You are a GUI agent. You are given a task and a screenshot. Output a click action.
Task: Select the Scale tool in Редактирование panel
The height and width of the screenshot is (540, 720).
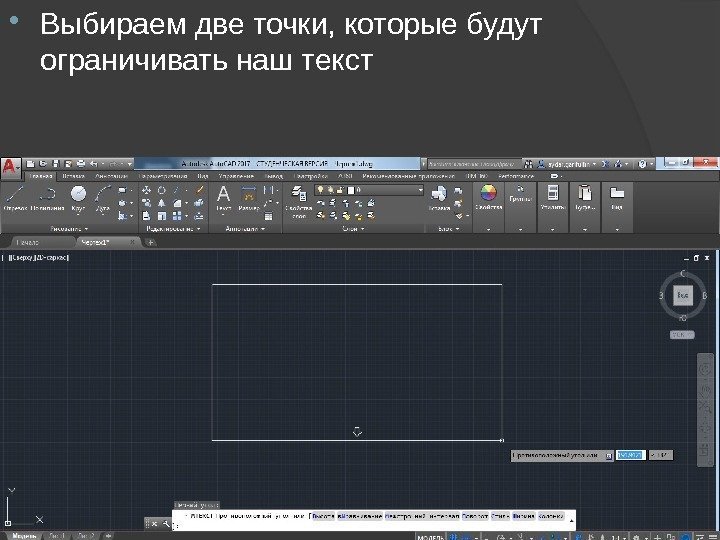pos(162,215)
